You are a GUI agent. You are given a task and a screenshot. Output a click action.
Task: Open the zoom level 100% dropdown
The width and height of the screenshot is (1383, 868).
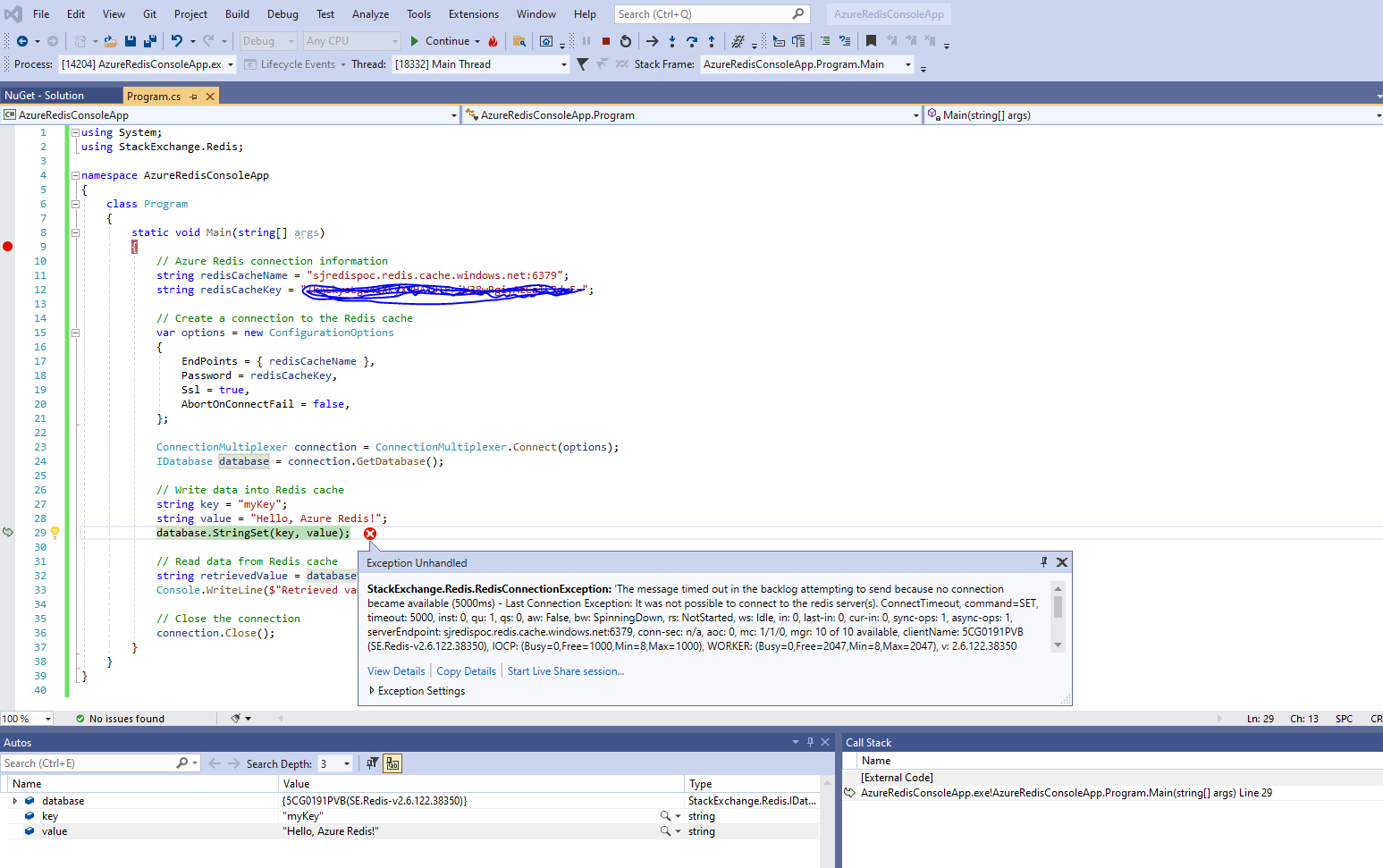(27, 719)
